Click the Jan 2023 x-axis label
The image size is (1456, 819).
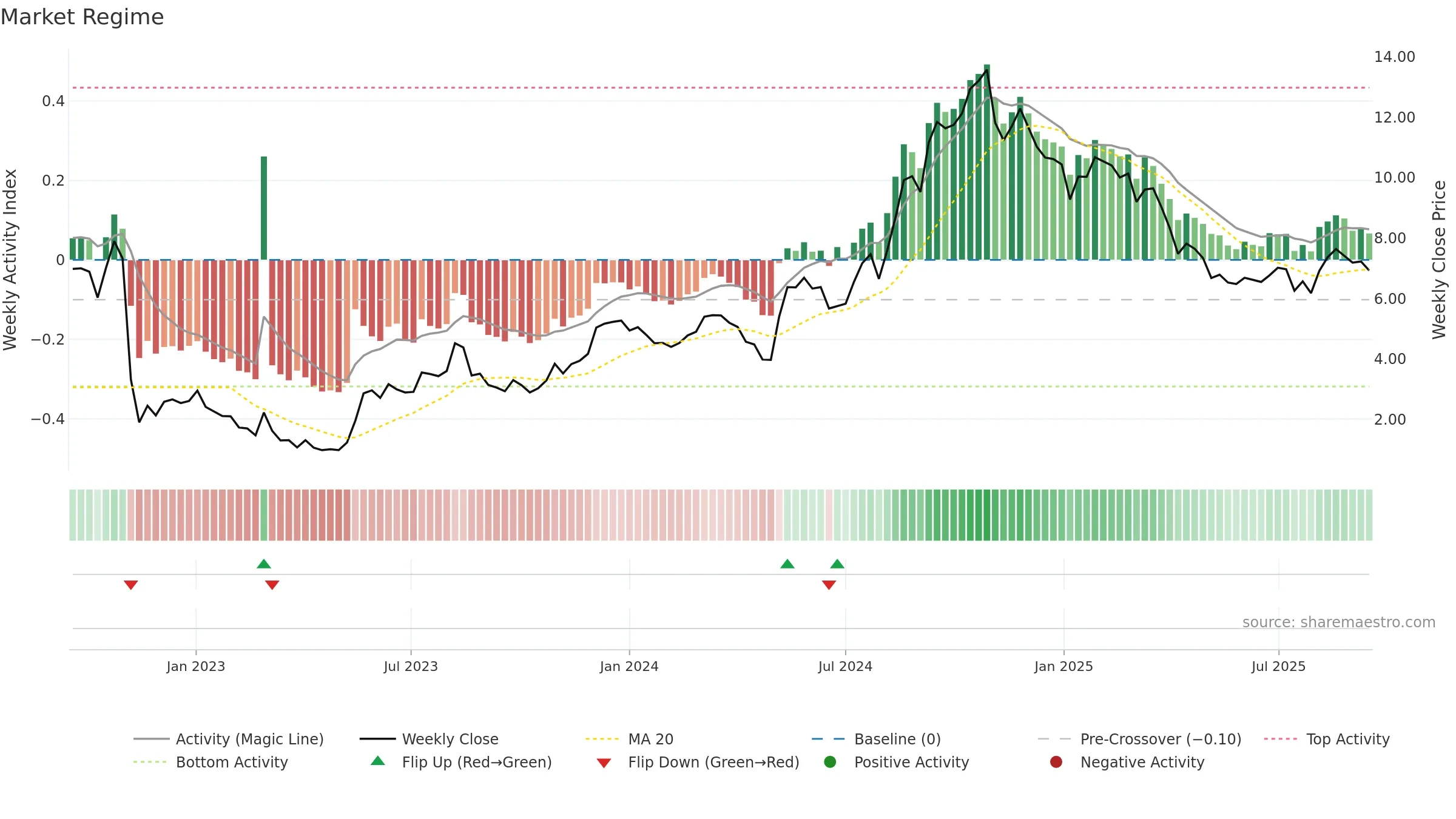pos(196,666)
